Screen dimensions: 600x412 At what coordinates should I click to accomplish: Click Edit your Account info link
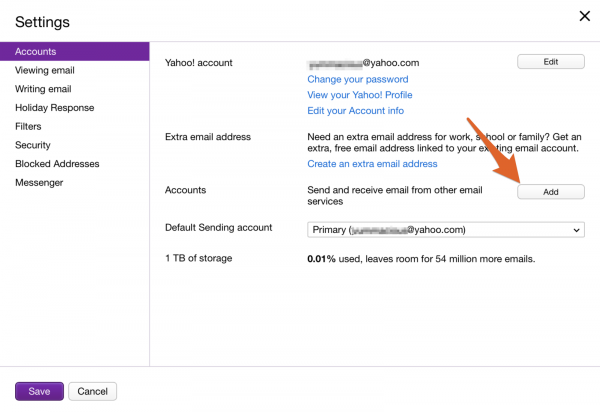pyautogui.click(x=355, y=111)
